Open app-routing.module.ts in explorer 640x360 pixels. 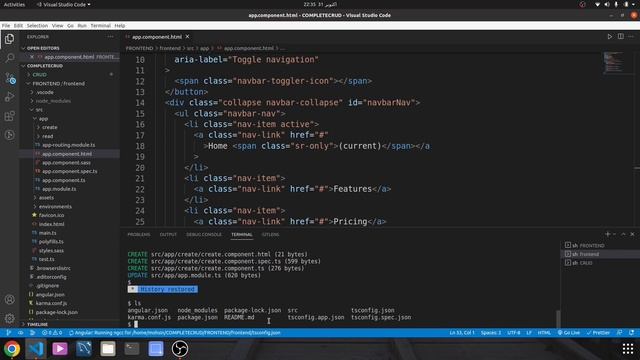pyautogui.click(x=68, y=145)
